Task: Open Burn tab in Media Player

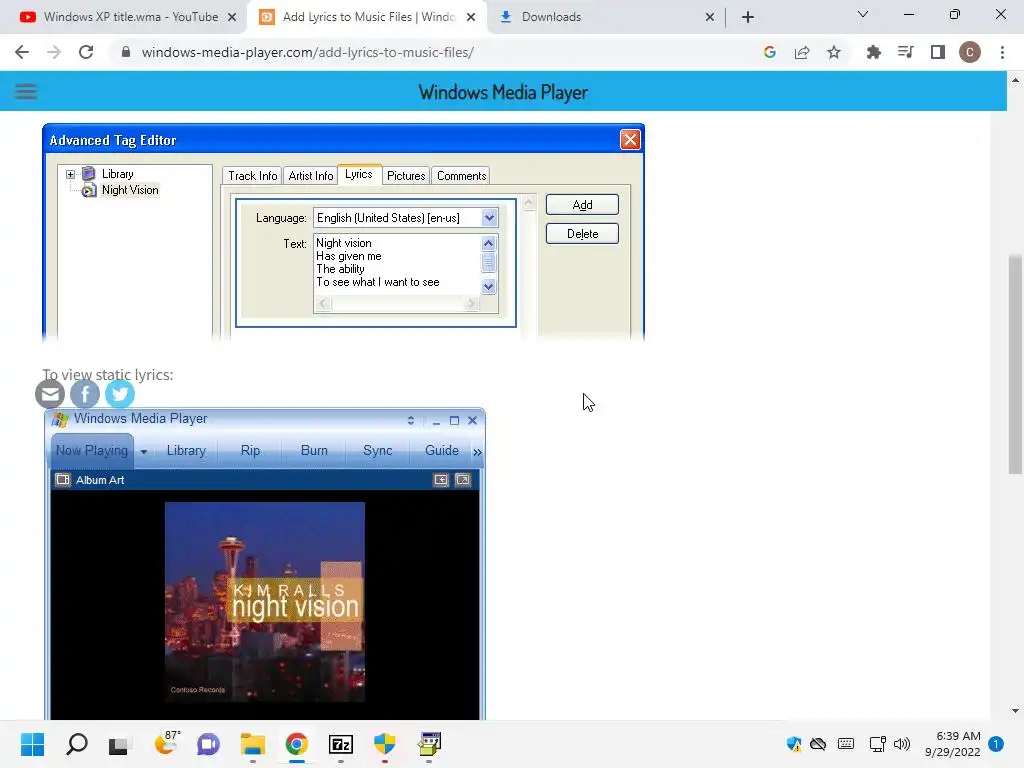Action: point(314,451)
